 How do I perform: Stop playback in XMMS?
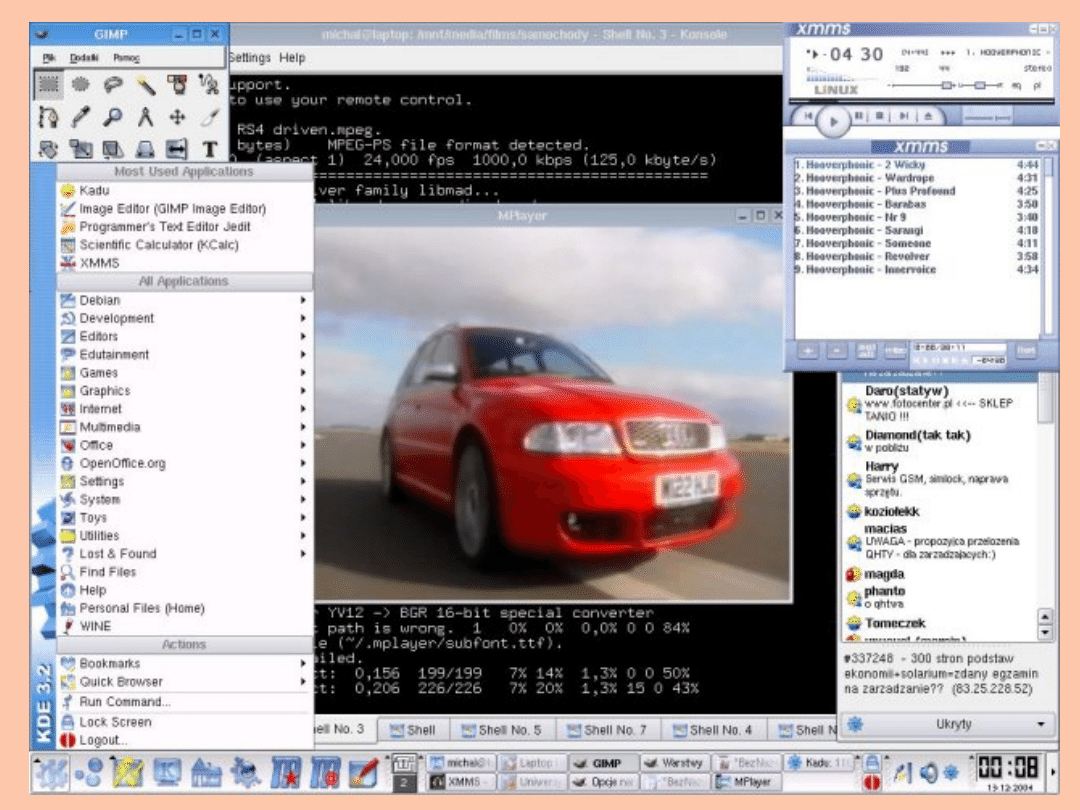click(x=880, y=116)
